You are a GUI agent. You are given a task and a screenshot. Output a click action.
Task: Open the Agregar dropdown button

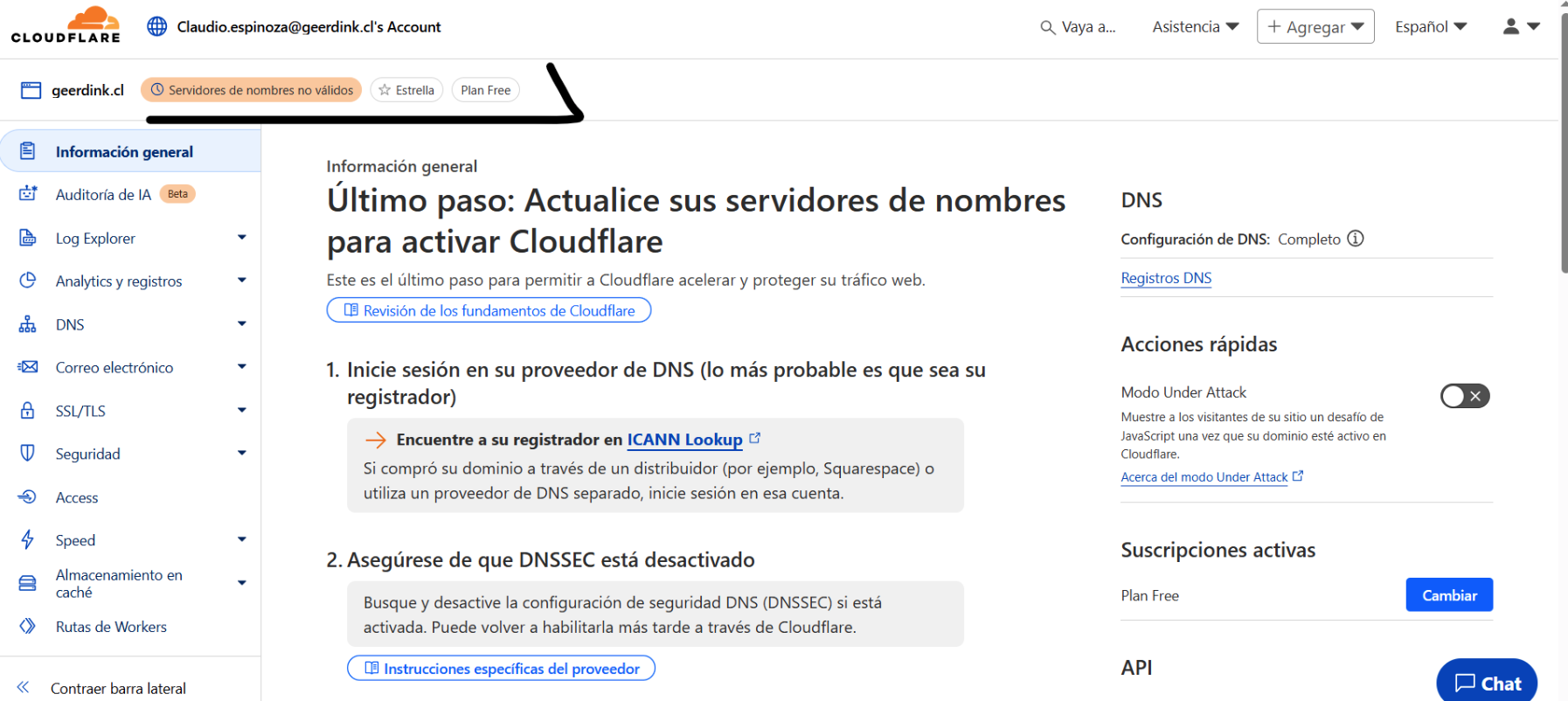pyautogui.click(x=1315, y=27)
